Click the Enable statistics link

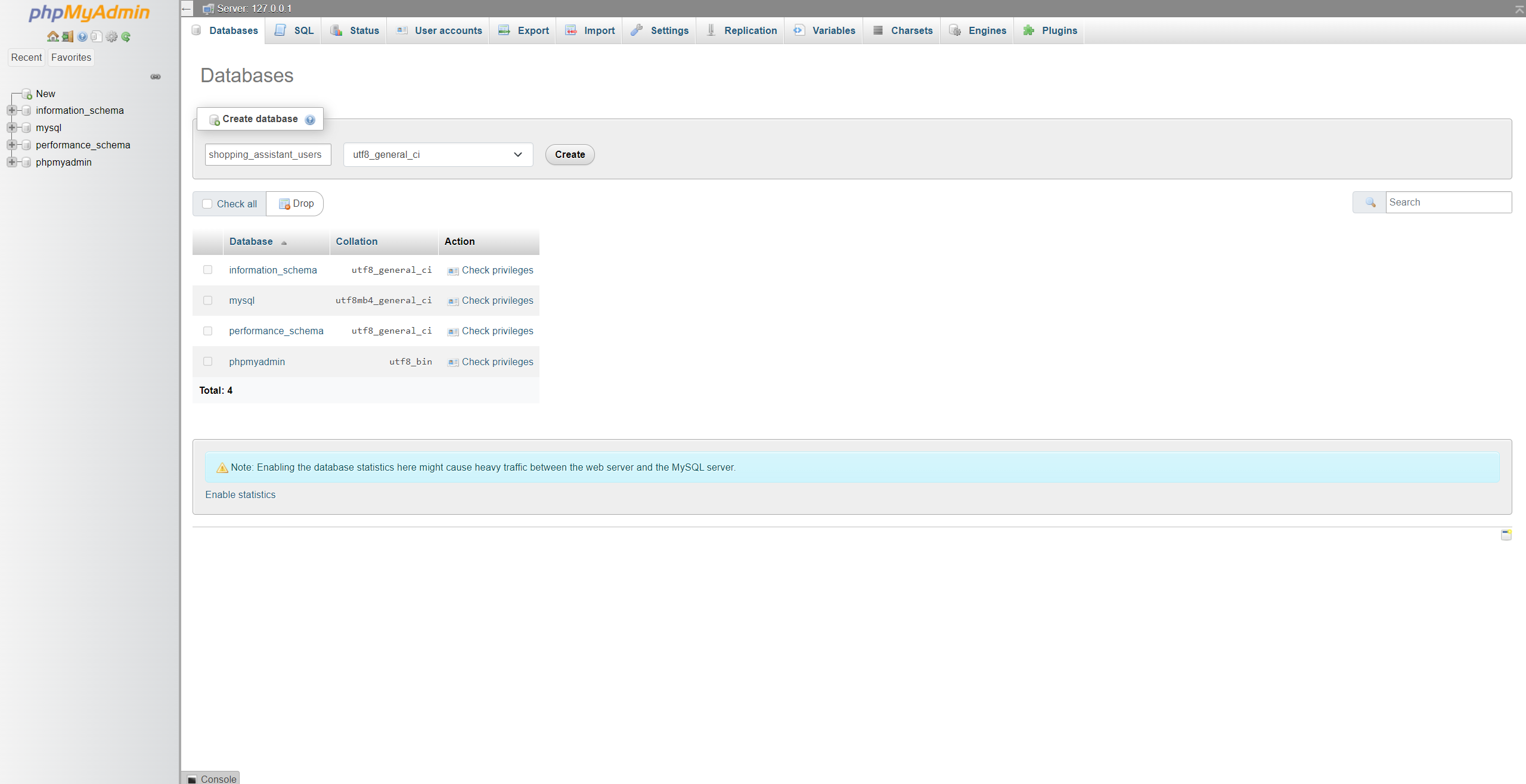pyautogui.click(x=240, y=495)
